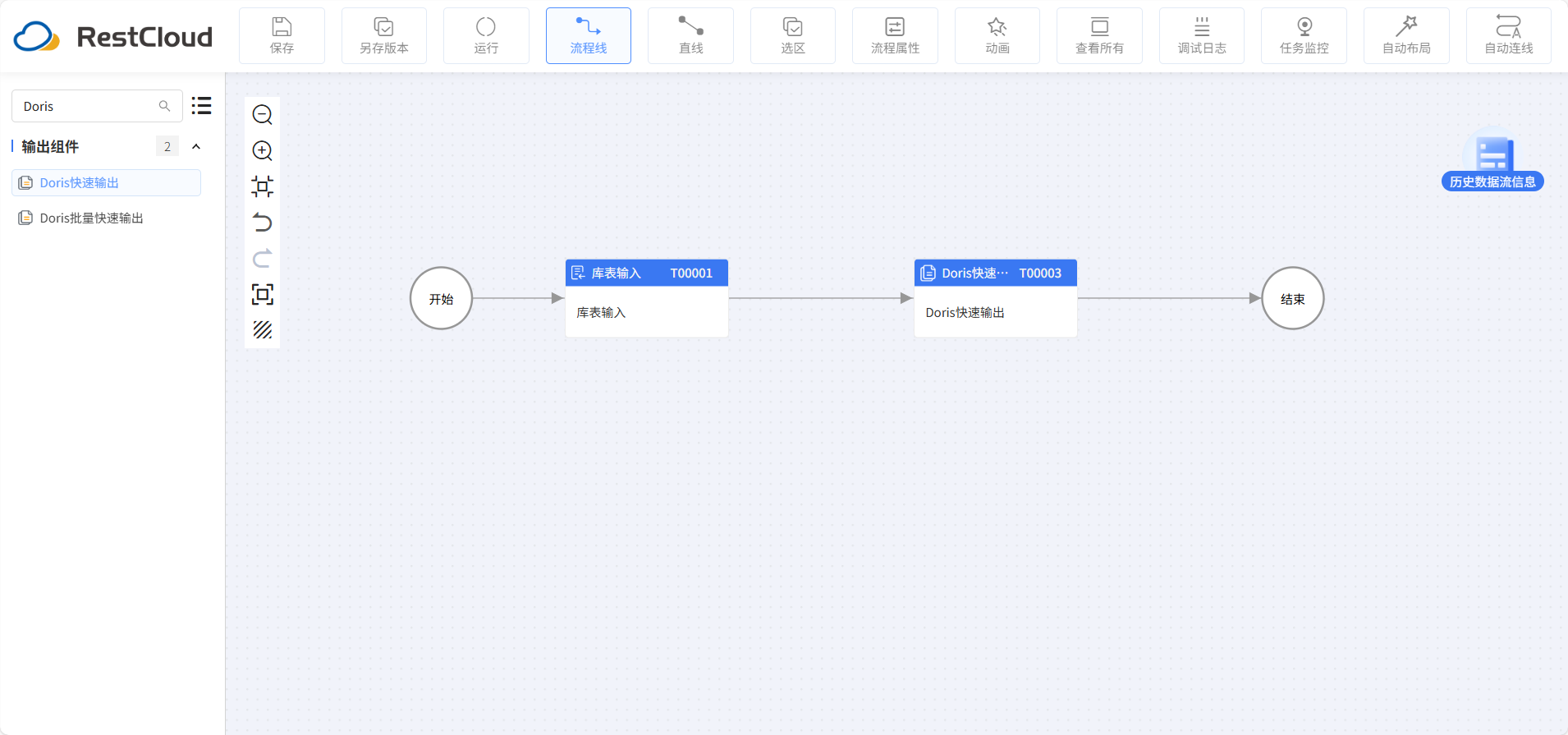Open 流程属性 flow properties
Image resolution: width=1568 pixels, height=735 pixels.
click(895, 36)
